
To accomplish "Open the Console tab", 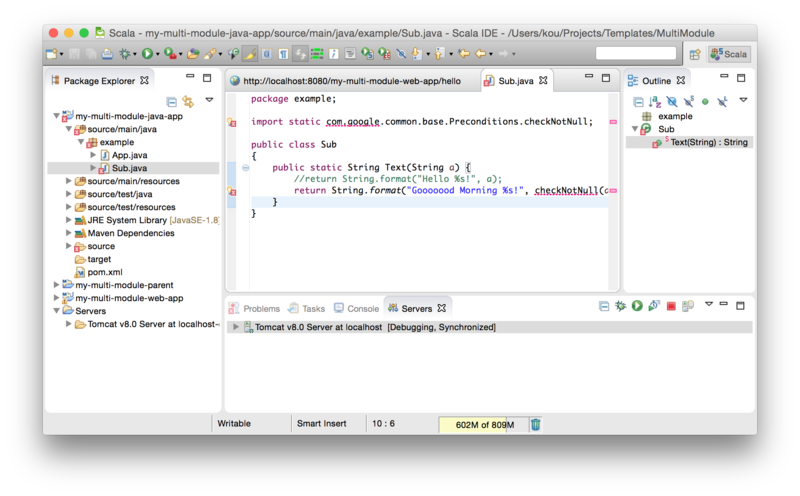I will 356,308.
